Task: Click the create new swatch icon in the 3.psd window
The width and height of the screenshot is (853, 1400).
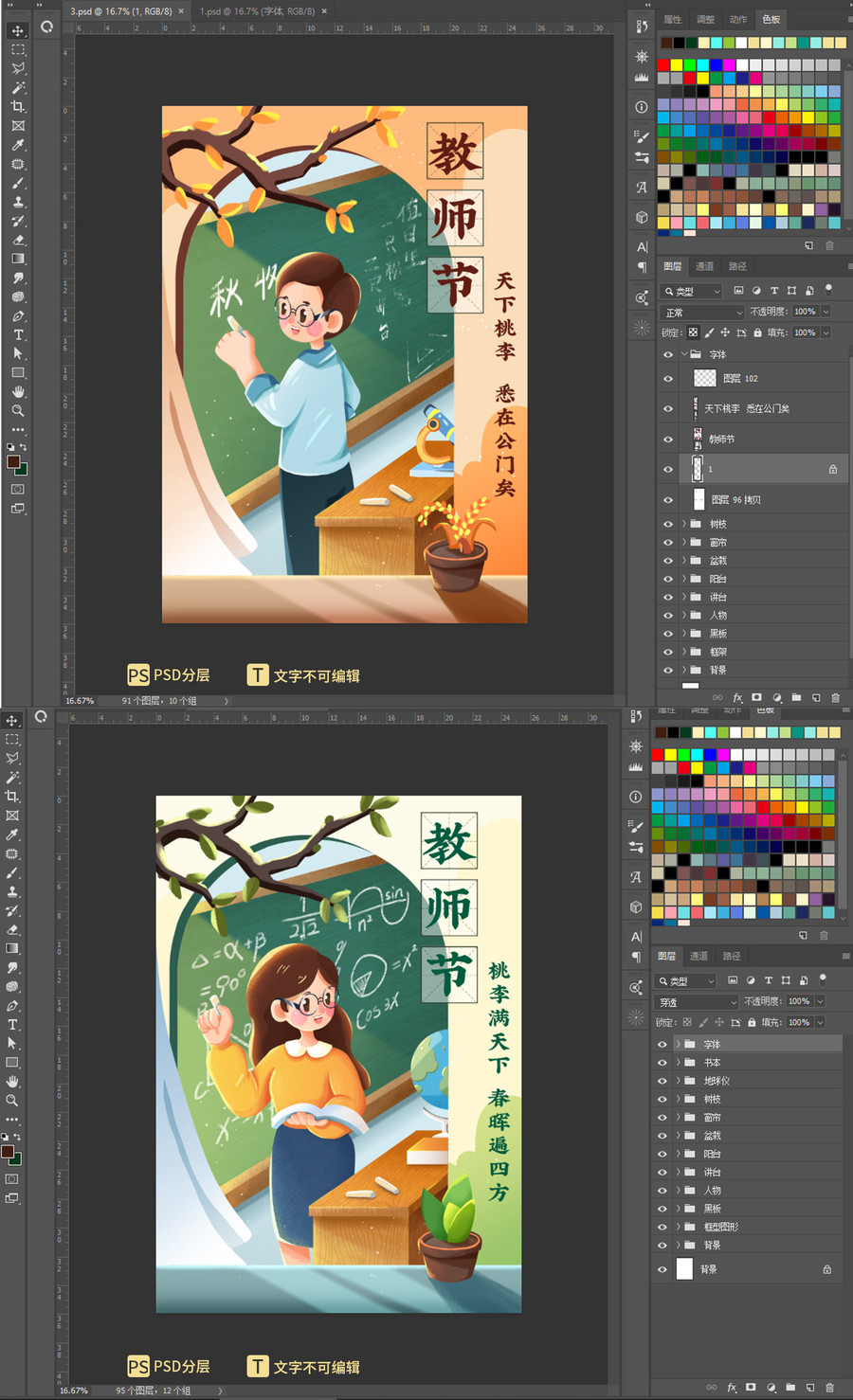Action: [808, 245]
